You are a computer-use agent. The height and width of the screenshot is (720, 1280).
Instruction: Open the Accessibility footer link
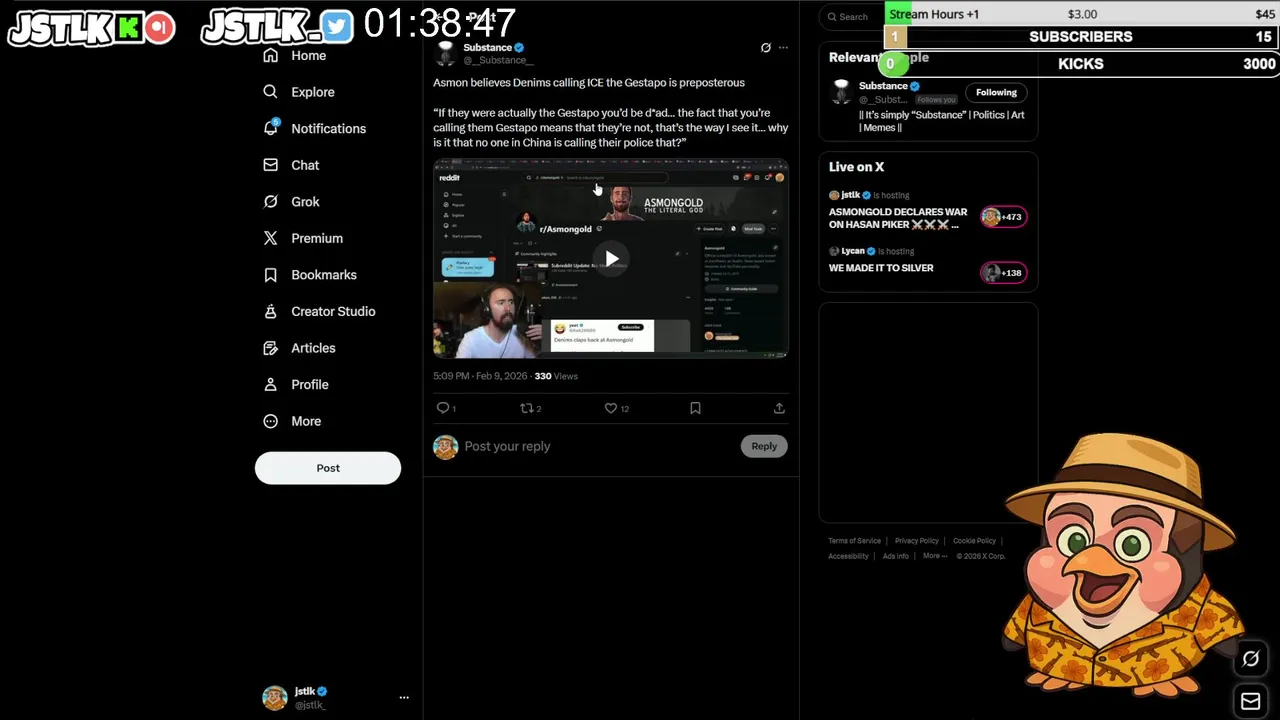848,556
